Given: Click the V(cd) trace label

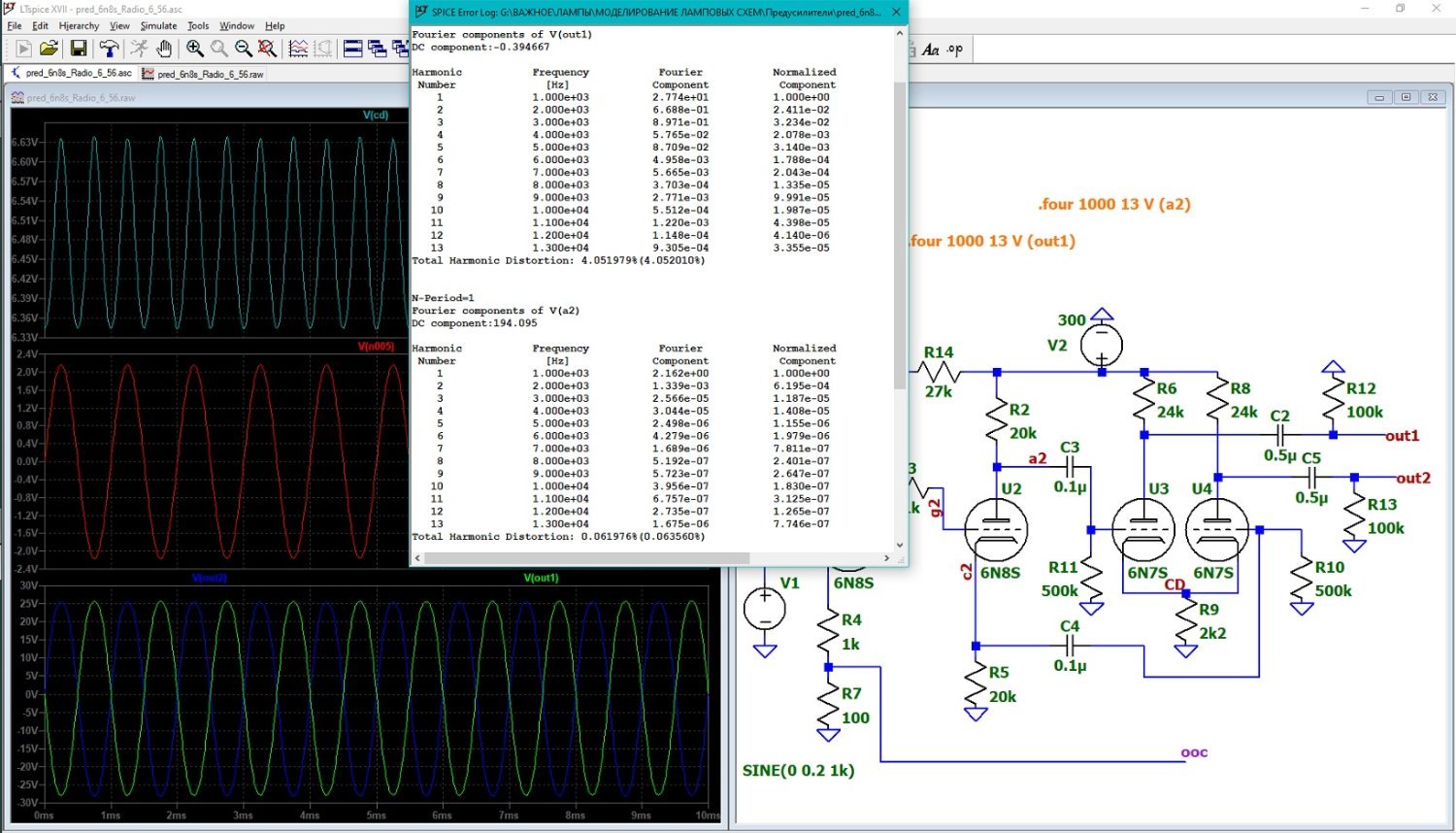Looking at the screenshot, I should pyautogui.click(x=376, y=115).
